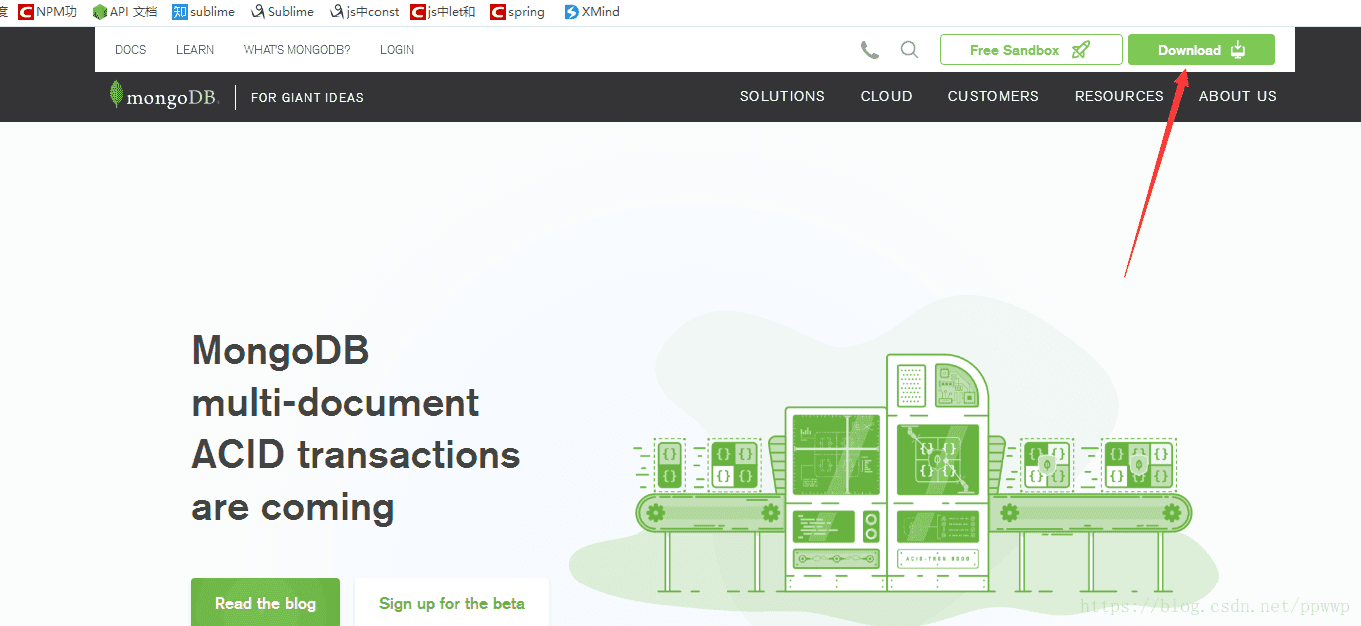Click the ACID machine illustration
The image size is (1361, 626).
pos(913,475)
